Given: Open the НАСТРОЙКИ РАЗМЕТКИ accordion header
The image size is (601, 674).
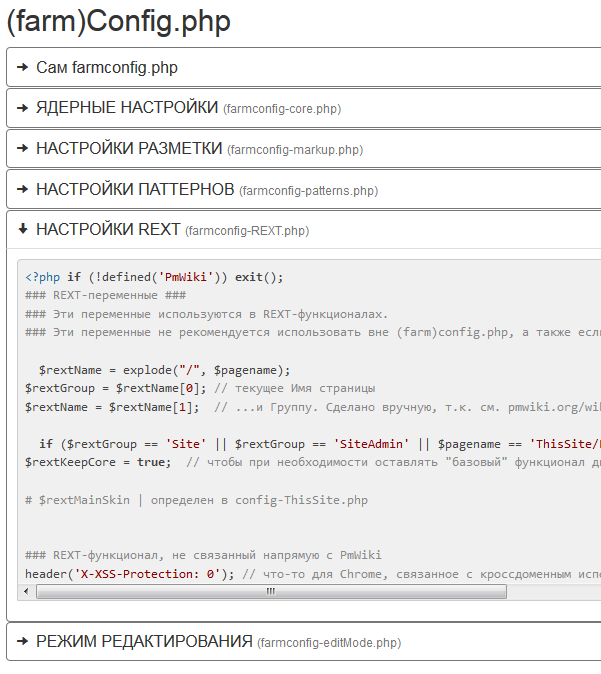Looking at the screenshot, I should pos(304,149).
